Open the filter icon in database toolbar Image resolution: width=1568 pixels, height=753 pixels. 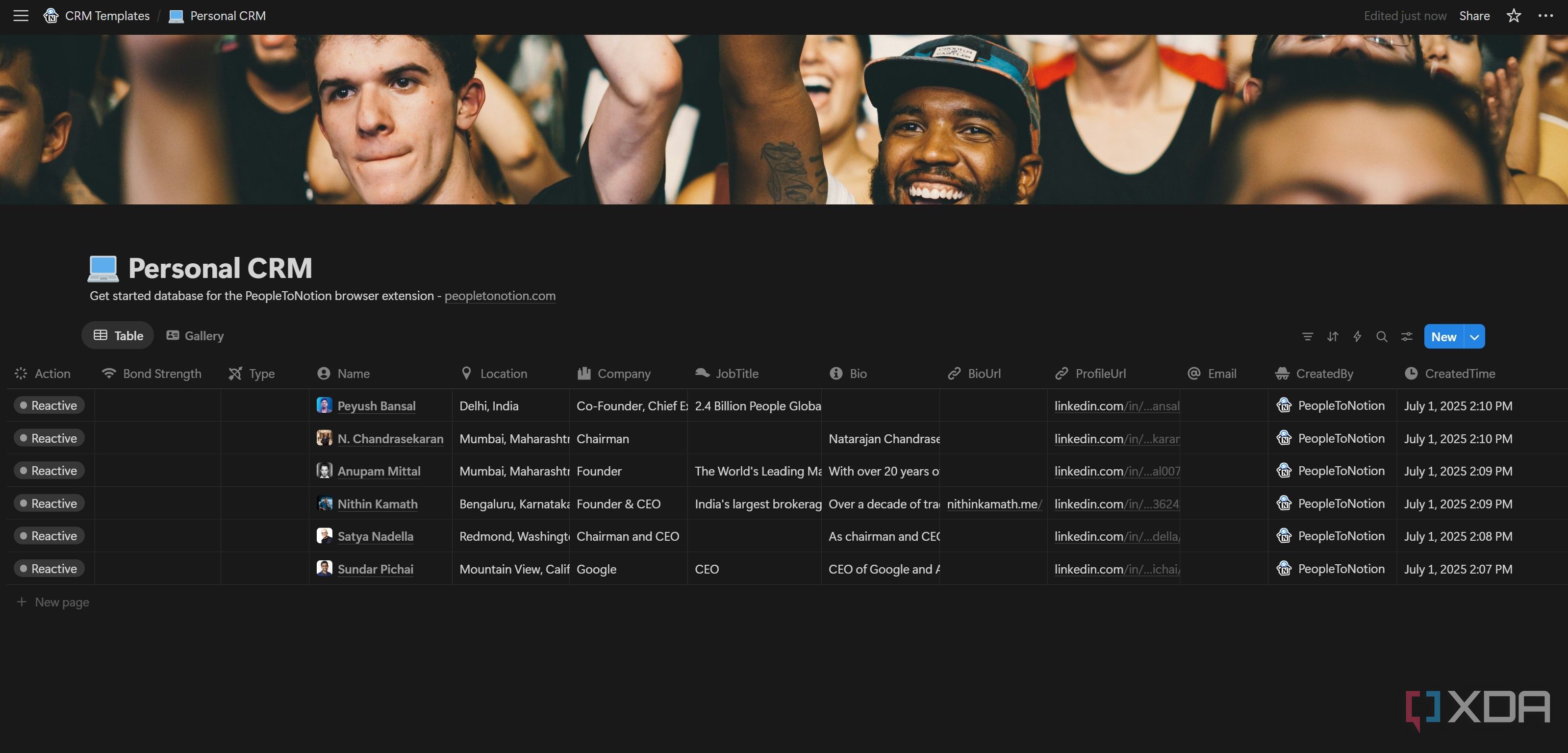tap(1308, 337)
